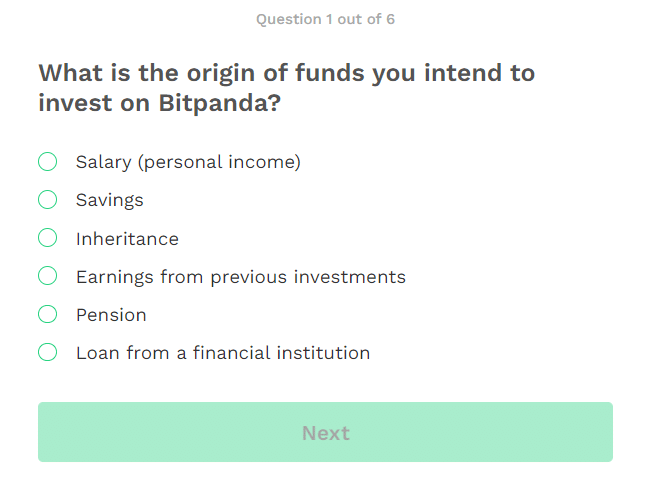Choose the Savings radio circle
The height and width of the screenshot is (490, 666).
(x=48, y=200)
